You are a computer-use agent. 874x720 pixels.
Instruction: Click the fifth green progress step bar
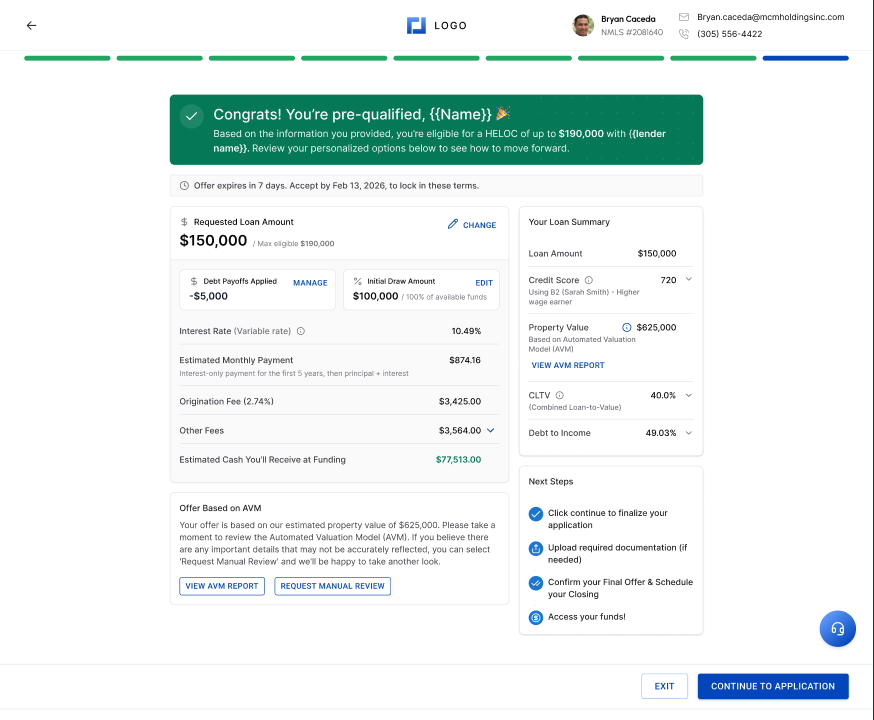pos(436,58)
